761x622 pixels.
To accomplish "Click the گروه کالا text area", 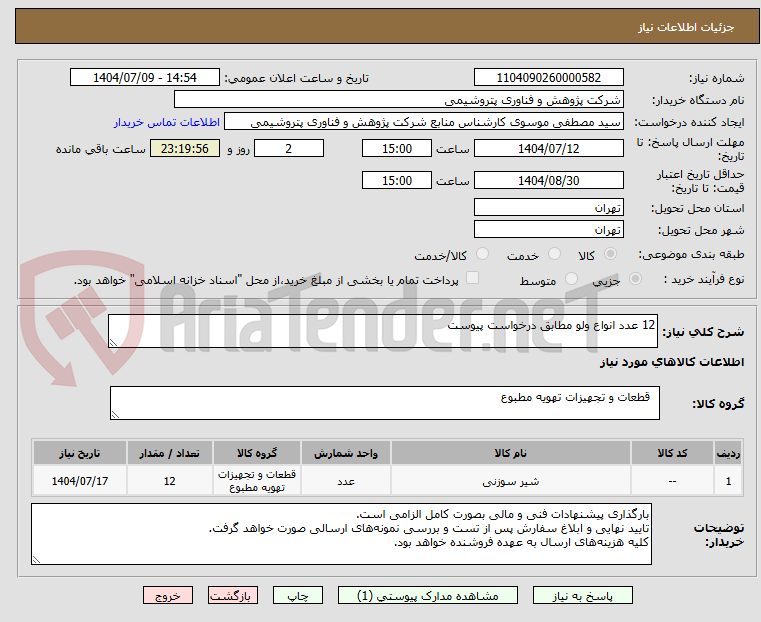I will coord(385,403).
